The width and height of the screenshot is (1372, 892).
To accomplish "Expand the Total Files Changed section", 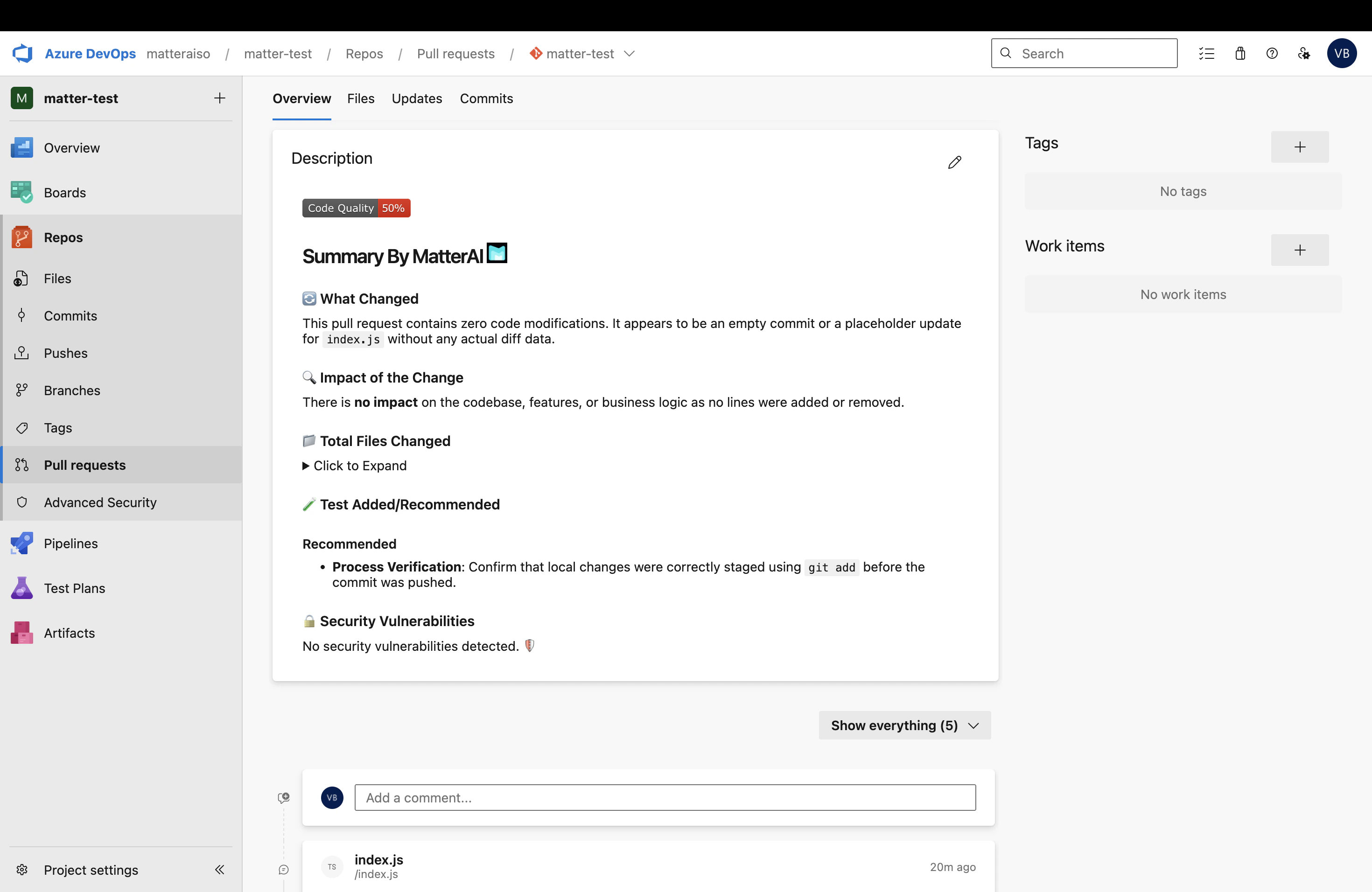I will (x=354, y=466).
